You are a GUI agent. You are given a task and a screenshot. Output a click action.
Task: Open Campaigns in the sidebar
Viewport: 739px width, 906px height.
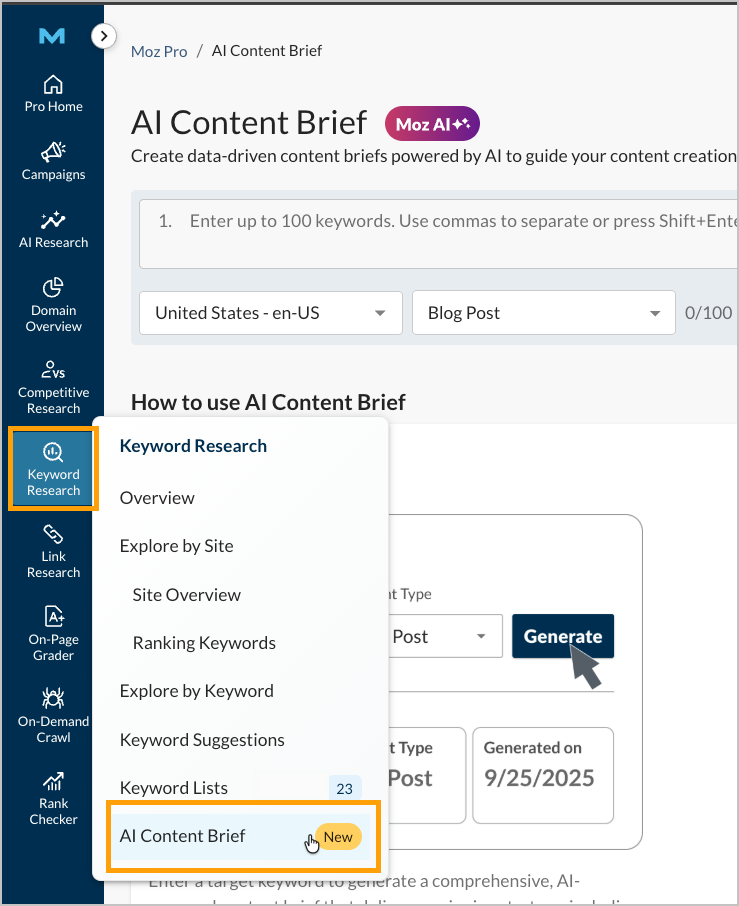(x=53, y=161)
